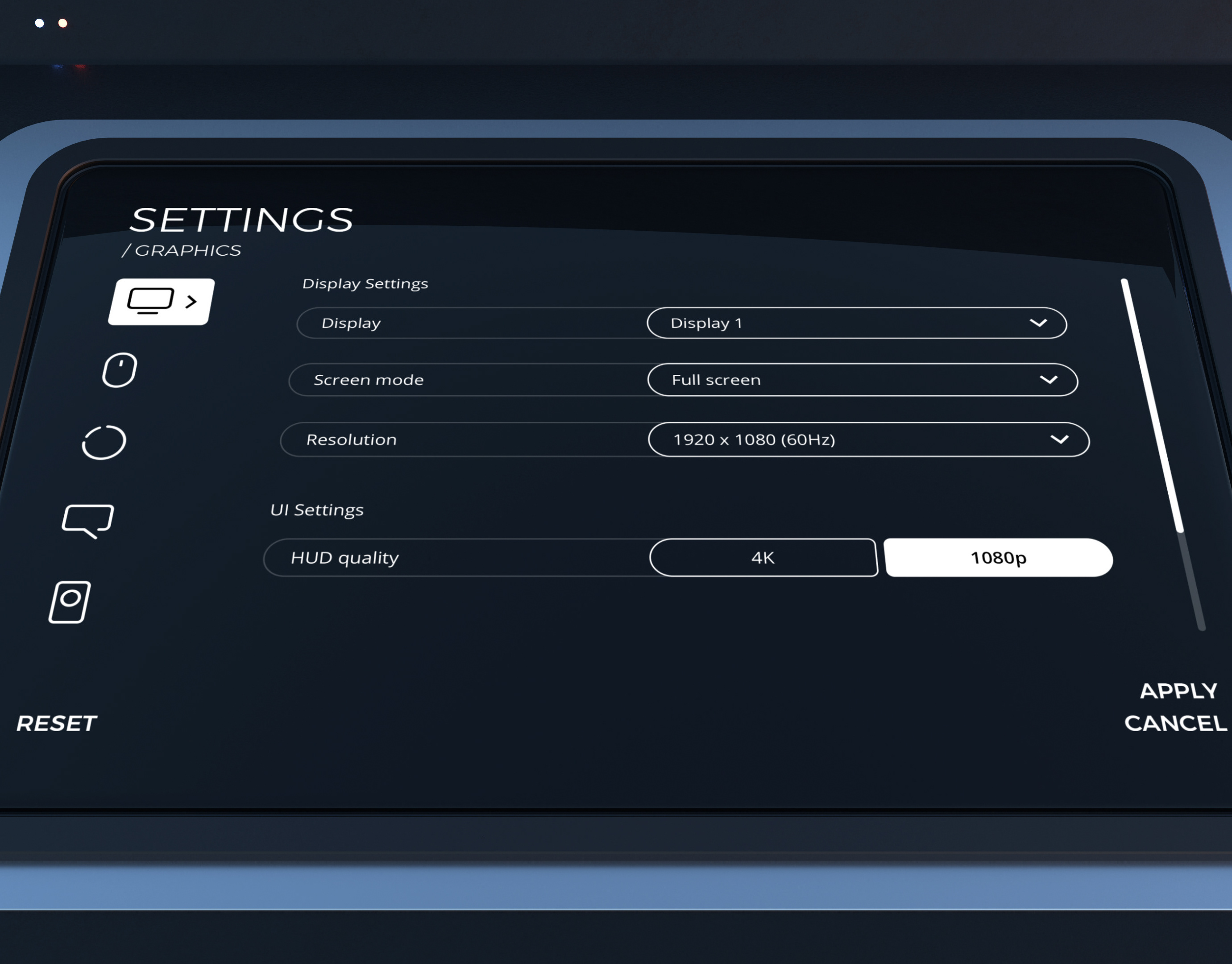1232x964 pixels.
Task: Click the settings panel vertical scrollbar
Action: (1162, 454)
